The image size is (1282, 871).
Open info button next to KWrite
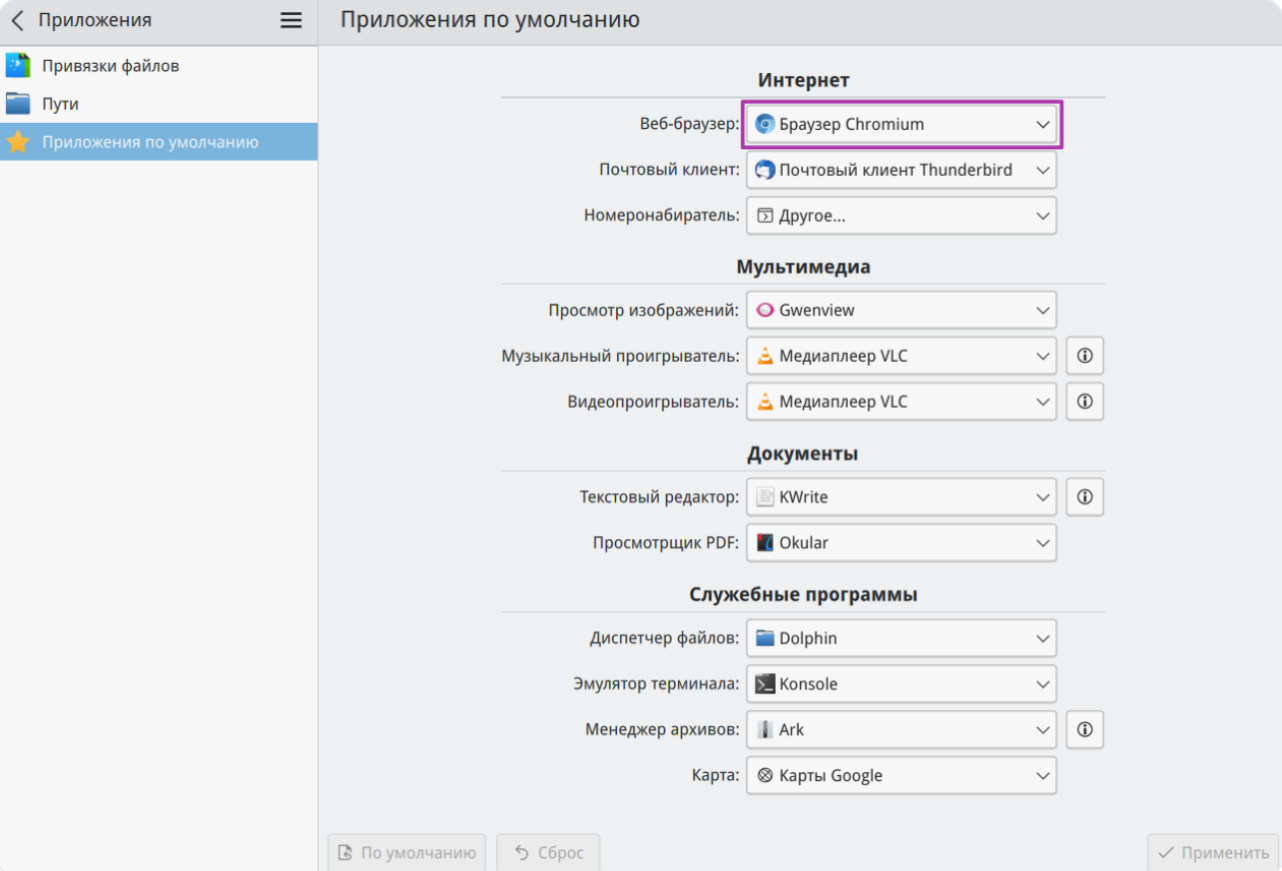tap(1084, 497)
